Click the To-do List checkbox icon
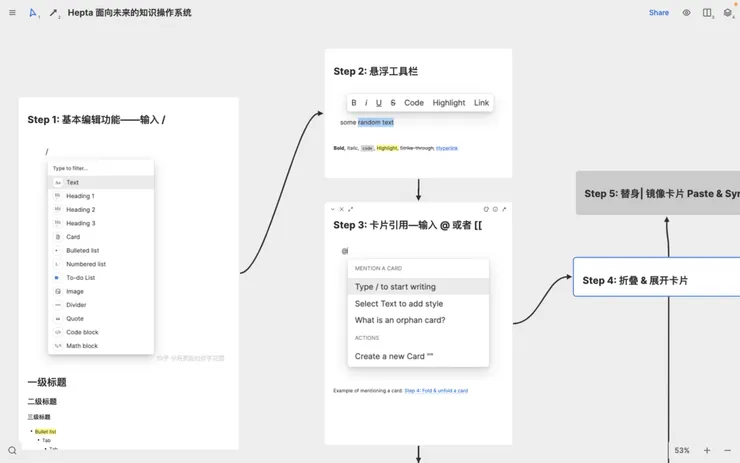This screenshot has width=740, height=463. [x=58, y=278]
